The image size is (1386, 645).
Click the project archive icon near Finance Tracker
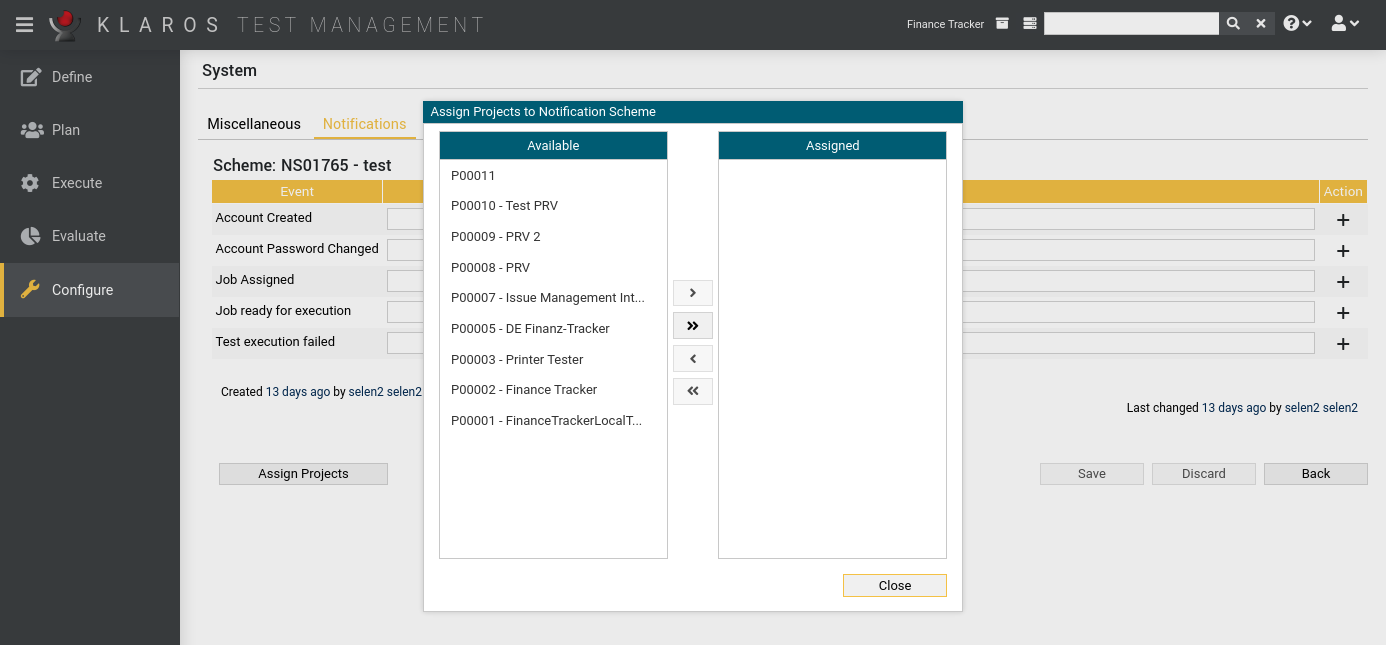[x=1002, y=22]
